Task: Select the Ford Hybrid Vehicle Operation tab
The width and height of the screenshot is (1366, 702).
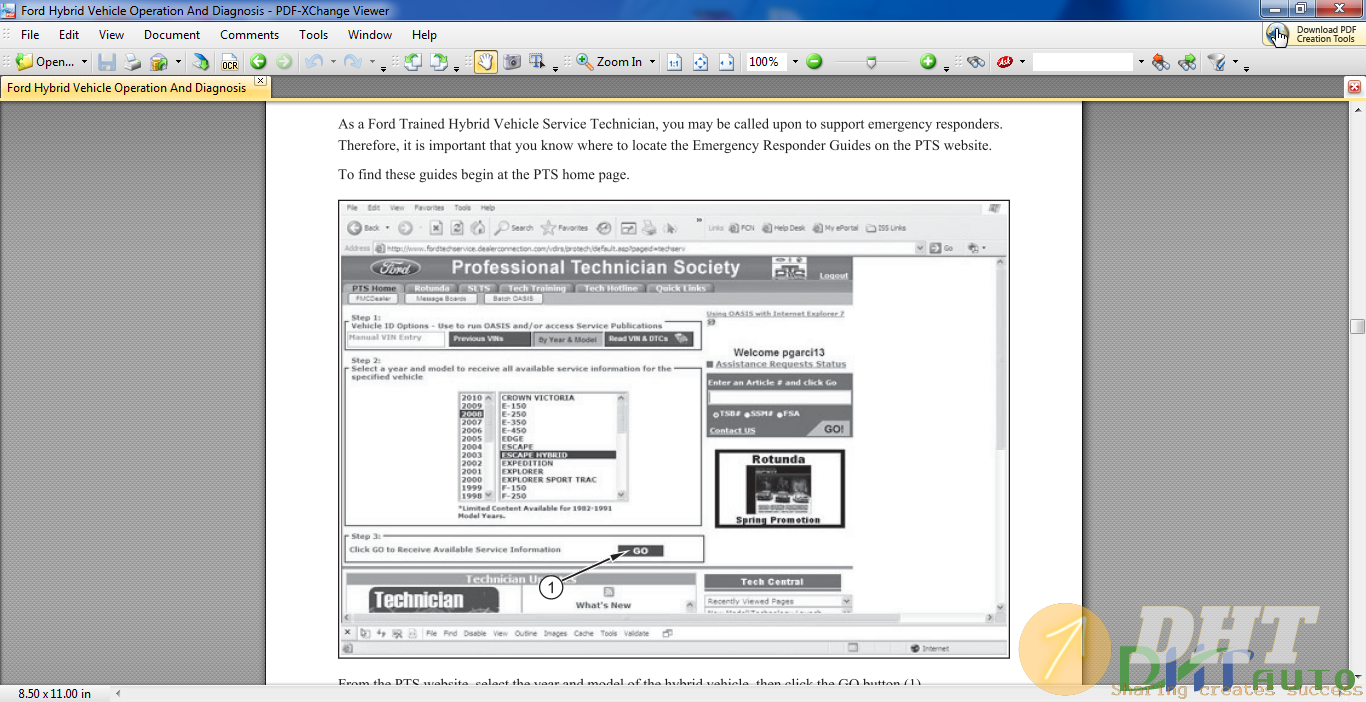Action: (x=127, y=87)
